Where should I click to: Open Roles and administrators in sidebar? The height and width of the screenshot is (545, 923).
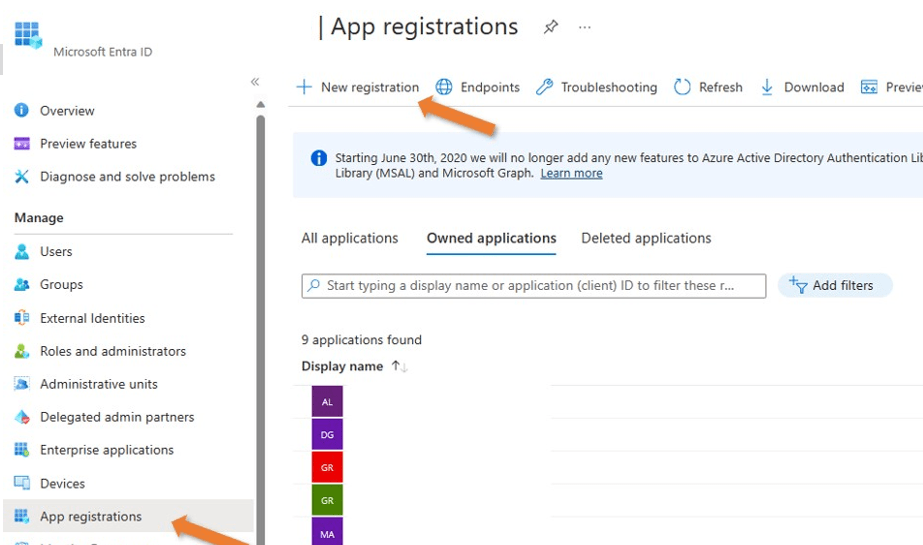pyautogui.click(x=112, y=351)
